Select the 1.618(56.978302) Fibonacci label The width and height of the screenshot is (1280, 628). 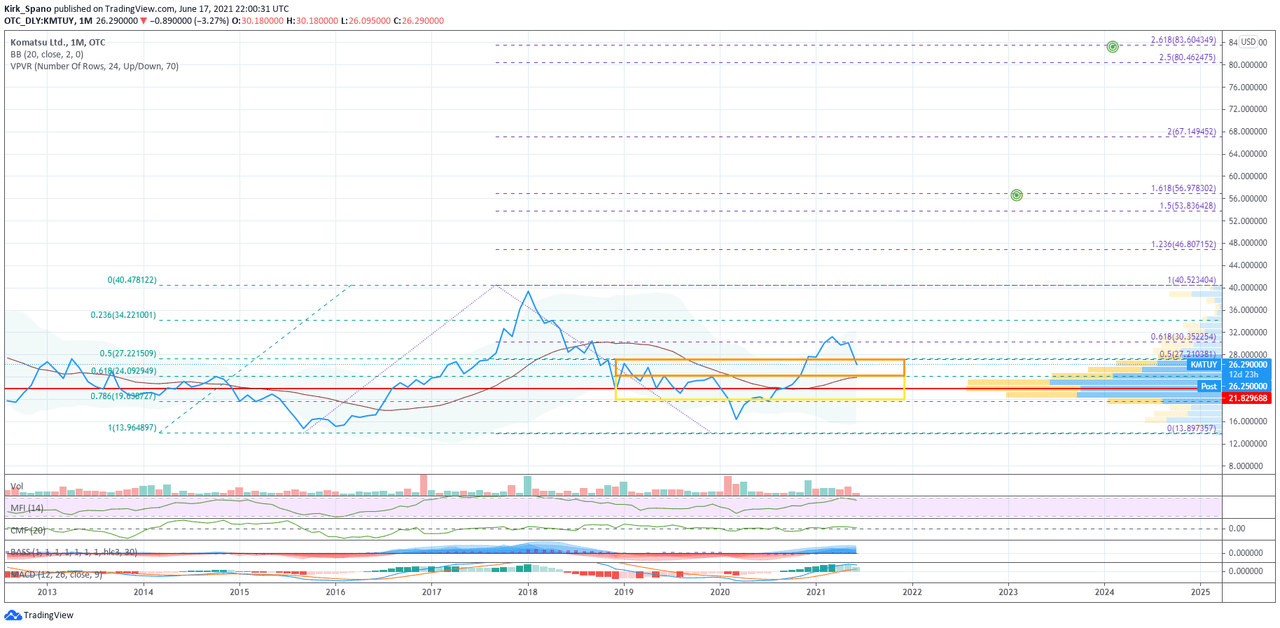pos(1183,188)
